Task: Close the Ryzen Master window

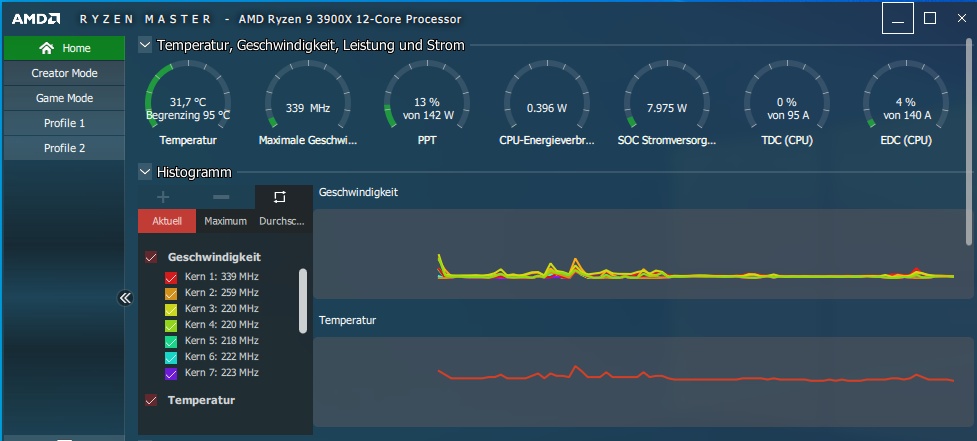Action: point(961,18)
